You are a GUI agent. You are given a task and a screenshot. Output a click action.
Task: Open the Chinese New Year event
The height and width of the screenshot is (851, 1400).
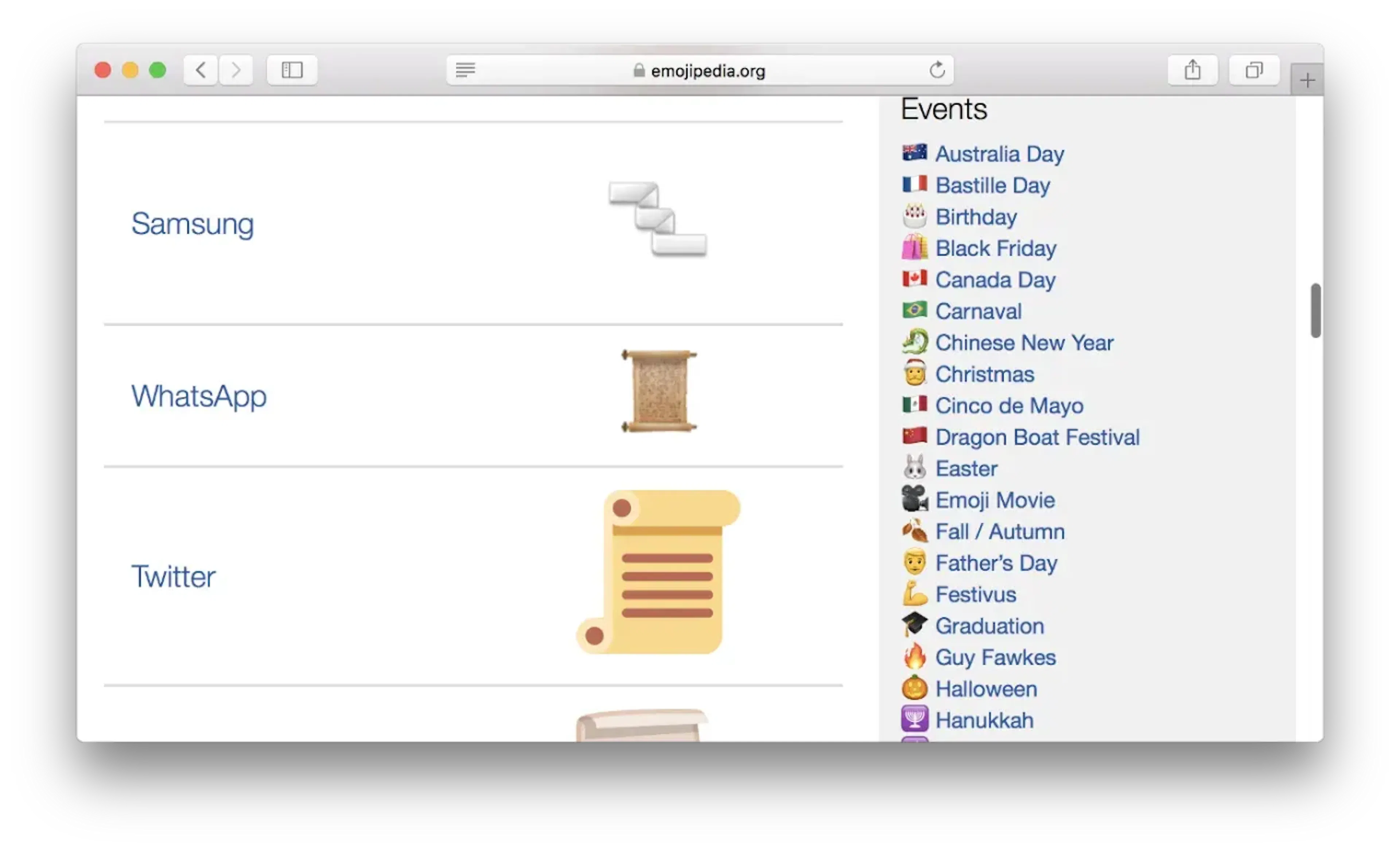pyautogui.click(x=1024, y=343)
